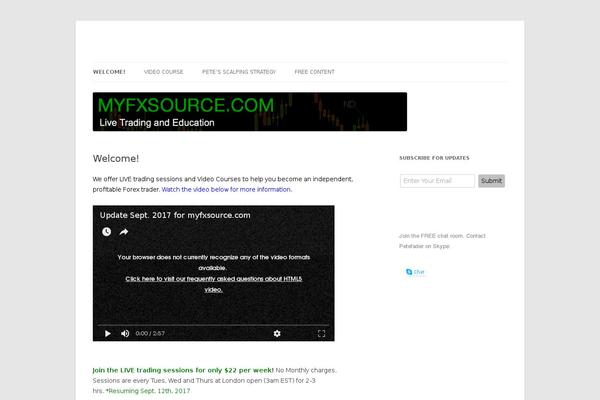Enter fullscreen video mode
Viewport: 600px width, 400px height.
pos(321,334)
